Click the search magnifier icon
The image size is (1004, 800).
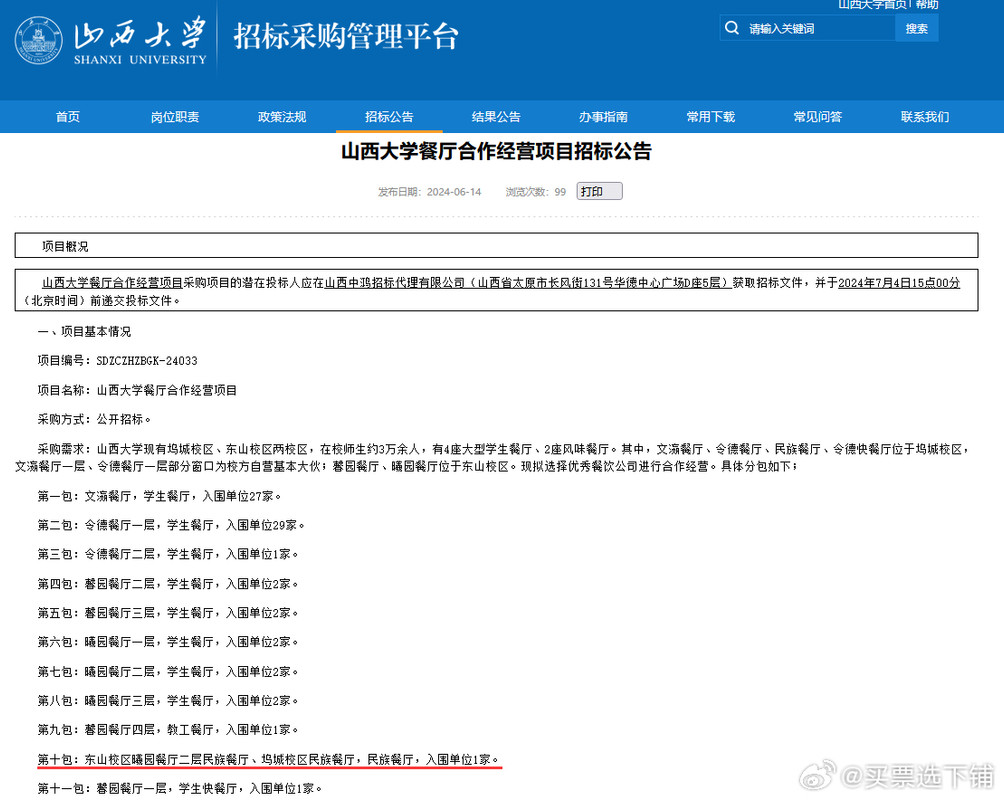pyautogui.click(x=731, y=28)
